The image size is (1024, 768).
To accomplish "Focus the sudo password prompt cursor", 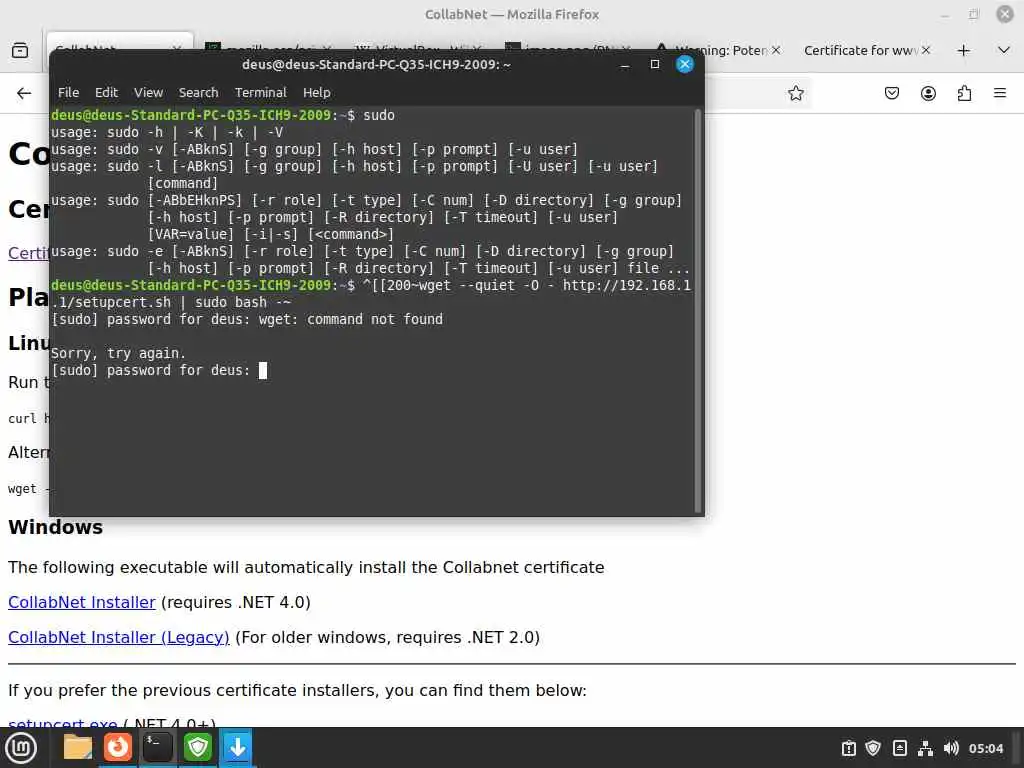I will (263, 370).
